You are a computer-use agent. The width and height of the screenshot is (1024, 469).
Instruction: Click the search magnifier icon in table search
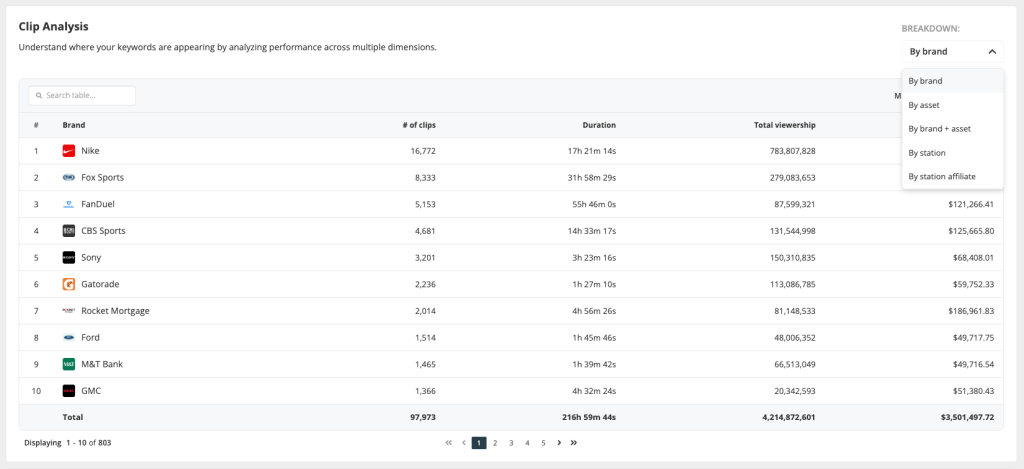[39, 95]
